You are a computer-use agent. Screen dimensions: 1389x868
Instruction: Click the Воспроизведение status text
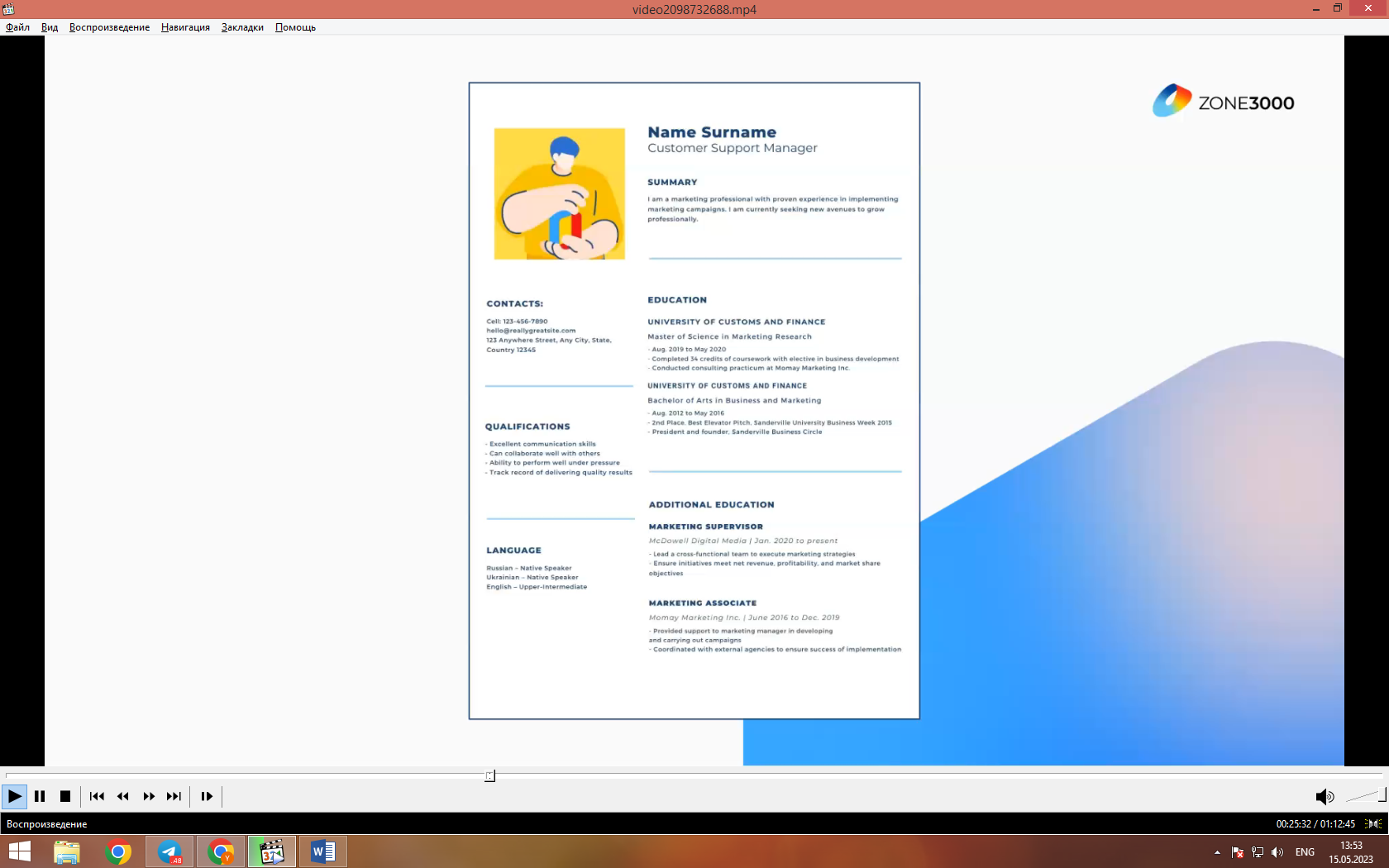coord(46,824)
